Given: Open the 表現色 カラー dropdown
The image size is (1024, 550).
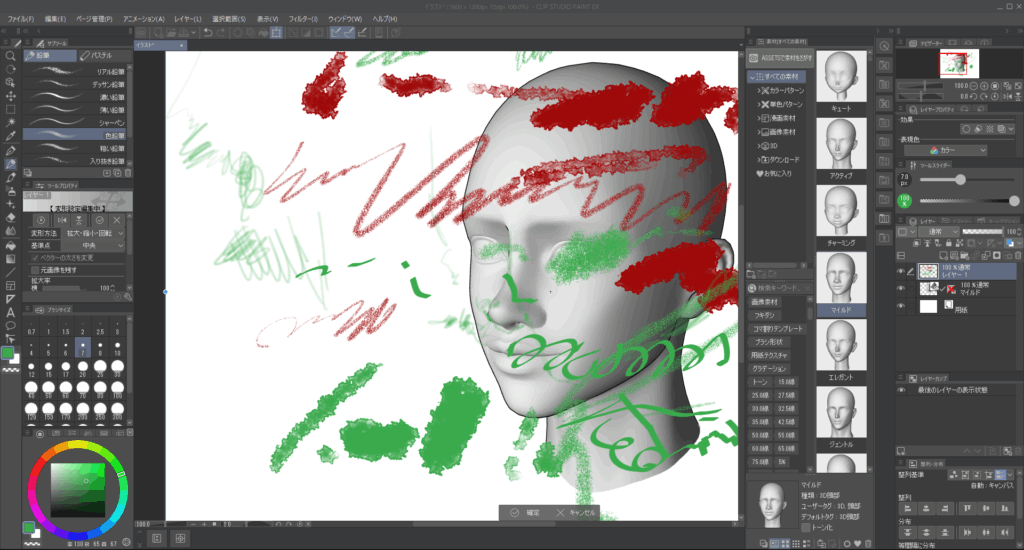Looking at the screenshot, I should click(x=953, y=150).
